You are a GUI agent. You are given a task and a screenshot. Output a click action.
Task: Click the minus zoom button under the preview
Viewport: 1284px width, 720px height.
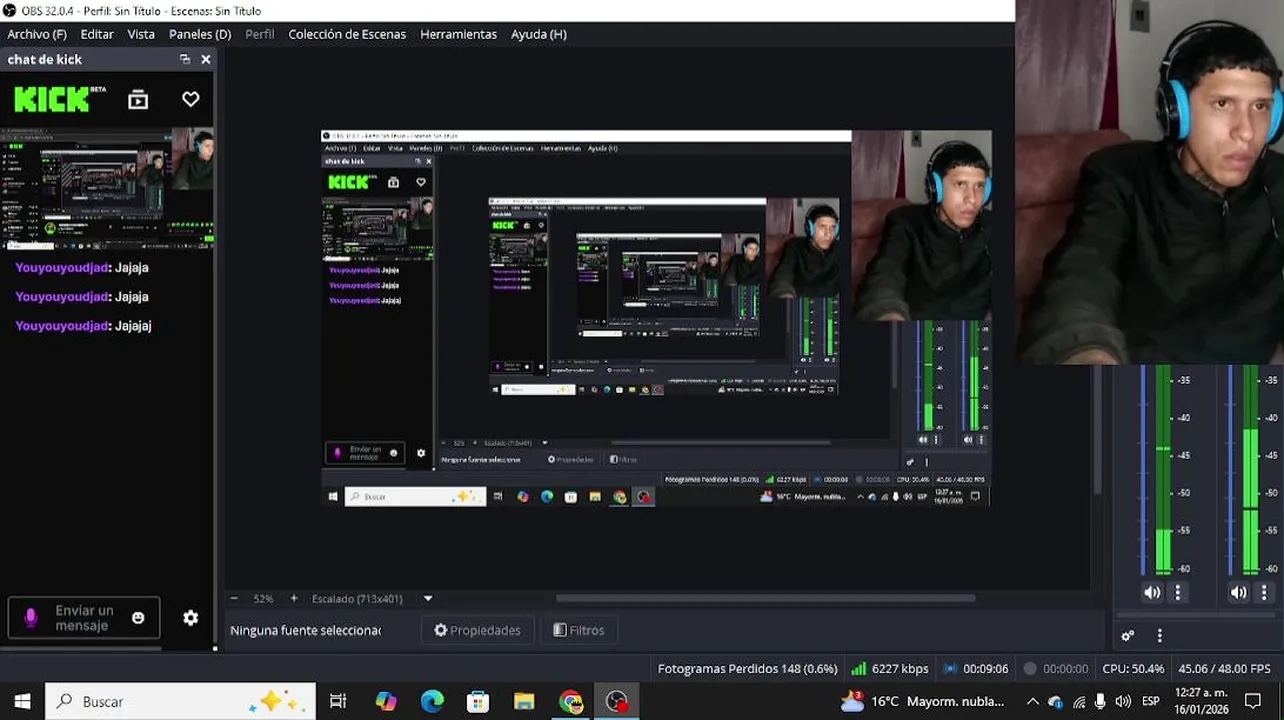[234, 598]
